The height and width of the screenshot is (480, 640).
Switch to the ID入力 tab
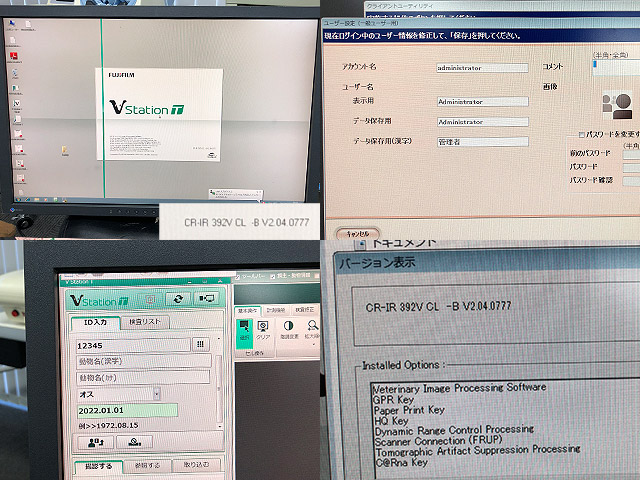click(96, 323)
